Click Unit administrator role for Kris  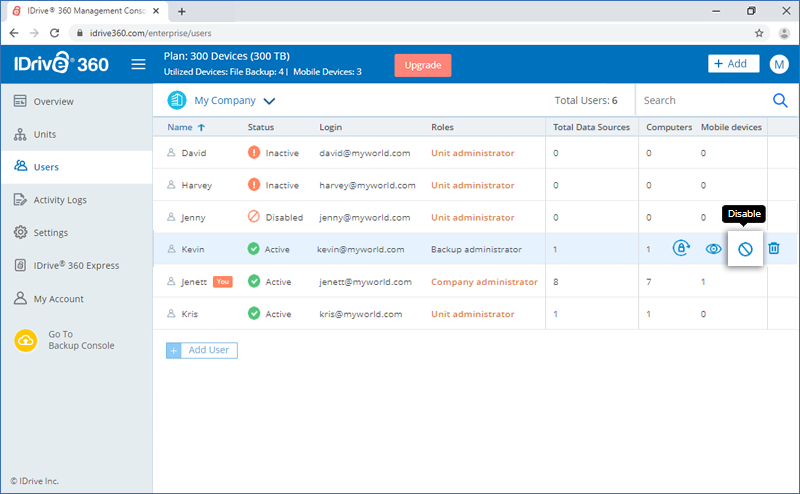[472, 314]
